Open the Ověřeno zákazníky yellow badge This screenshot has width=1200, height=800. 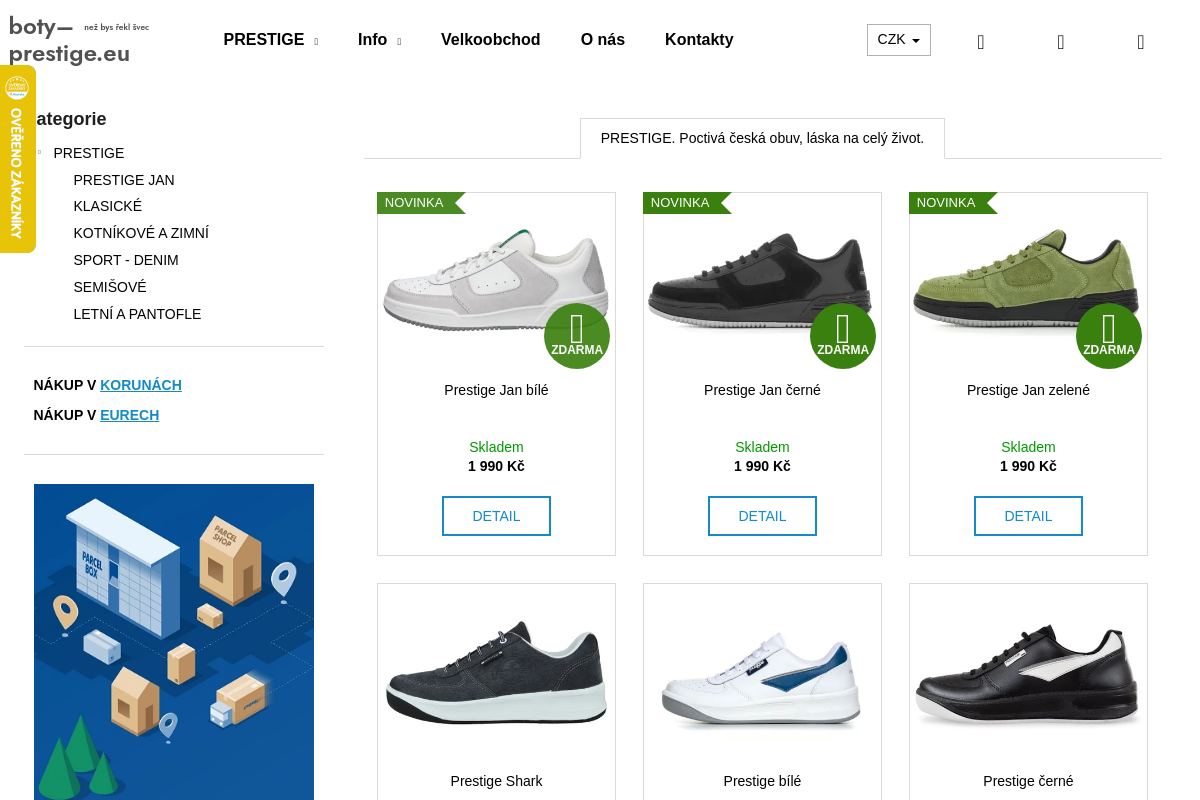click(17, 159)
